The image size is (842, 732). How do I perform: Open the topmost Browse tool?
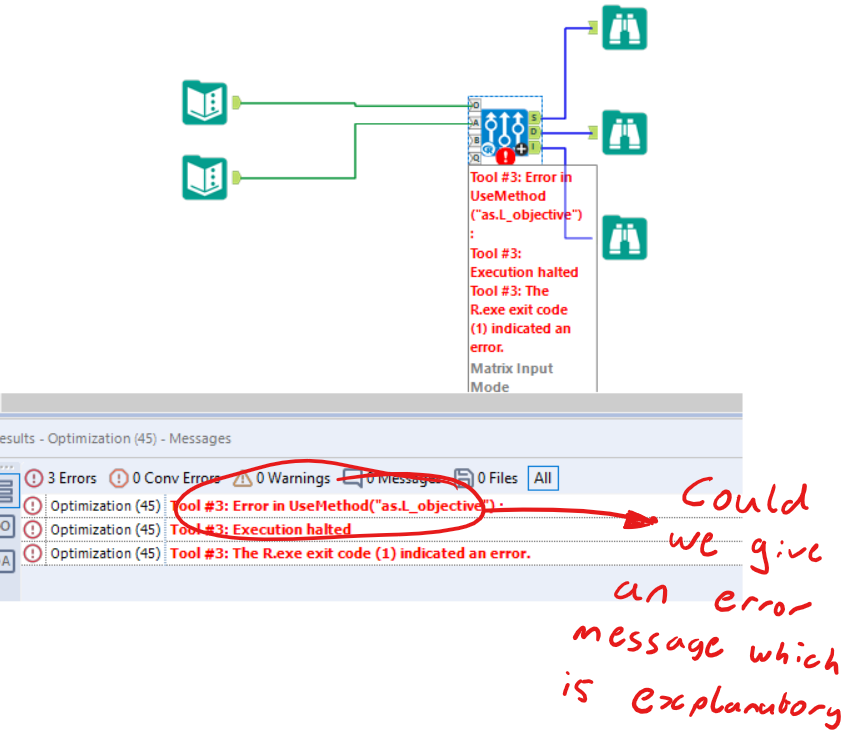click(x=624, y=27)
